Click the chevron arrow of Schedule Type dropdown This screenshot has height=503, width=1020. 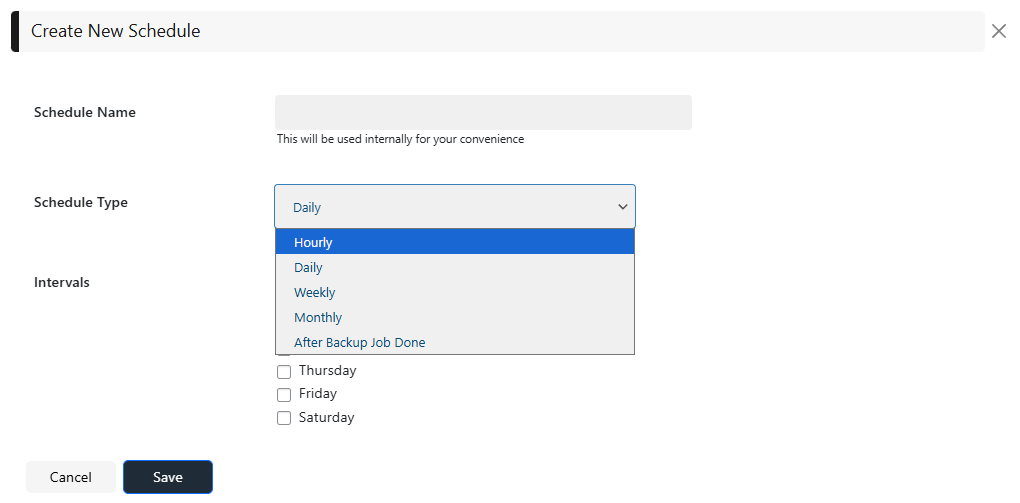pos(622,207)
